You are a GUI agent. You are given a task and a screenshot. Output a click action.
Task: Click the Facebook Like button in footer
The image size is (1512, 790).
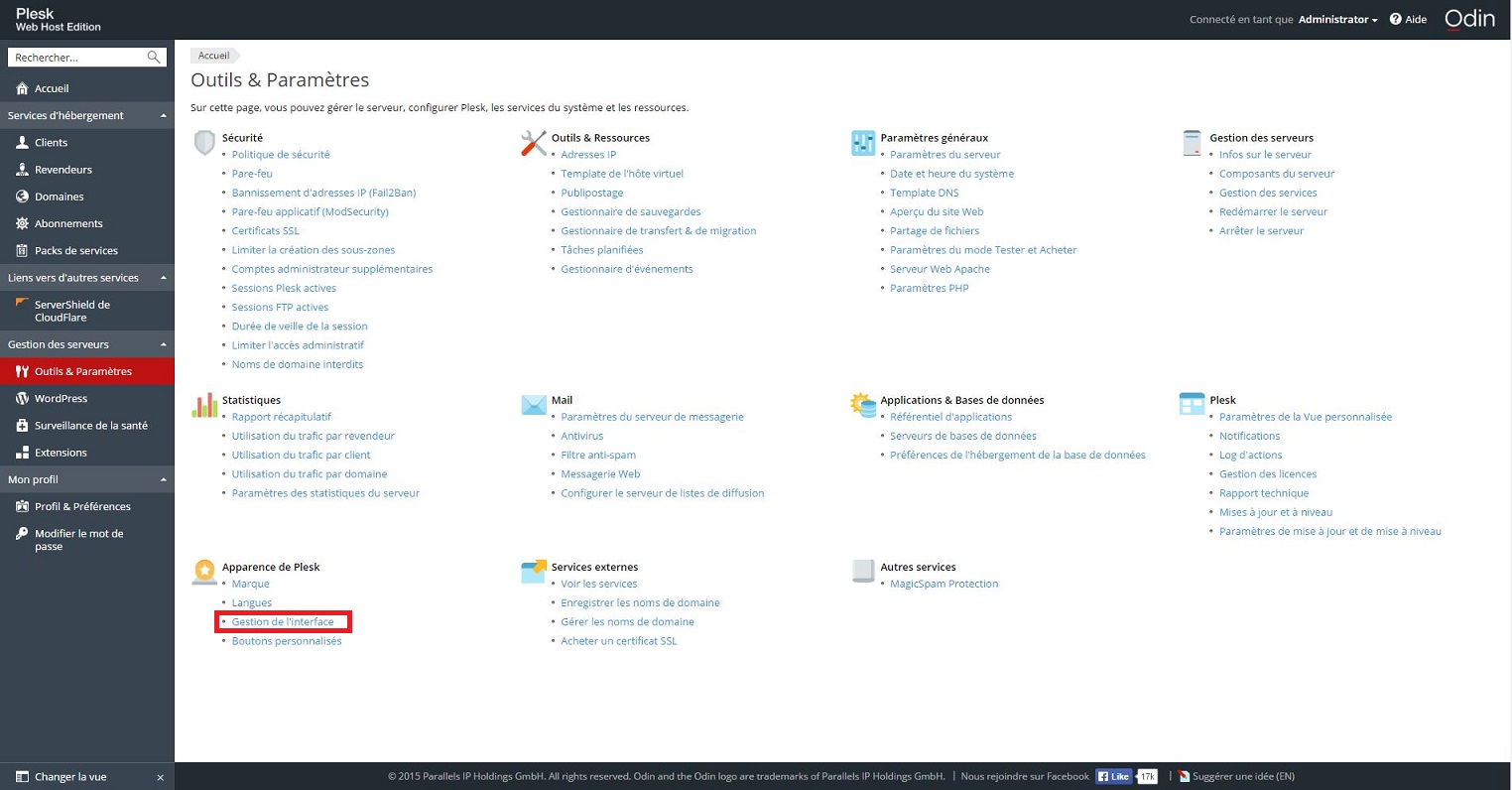pyautogui.click(x=1113, y=776)
